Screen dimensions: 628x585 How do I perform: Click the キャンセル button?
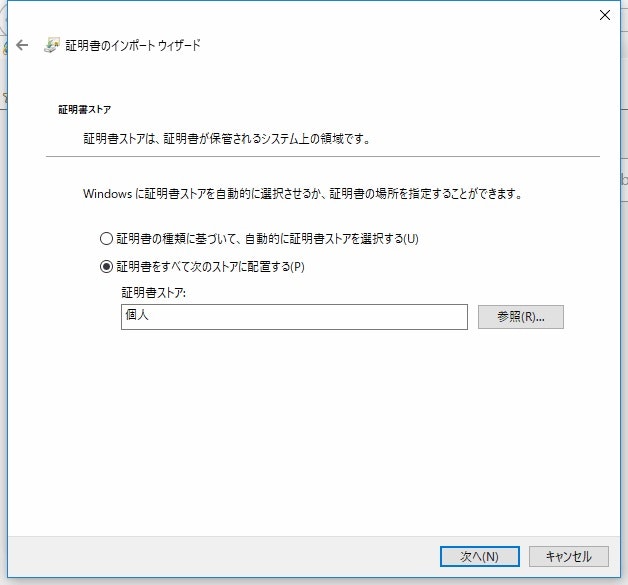(x=569, y=556)
